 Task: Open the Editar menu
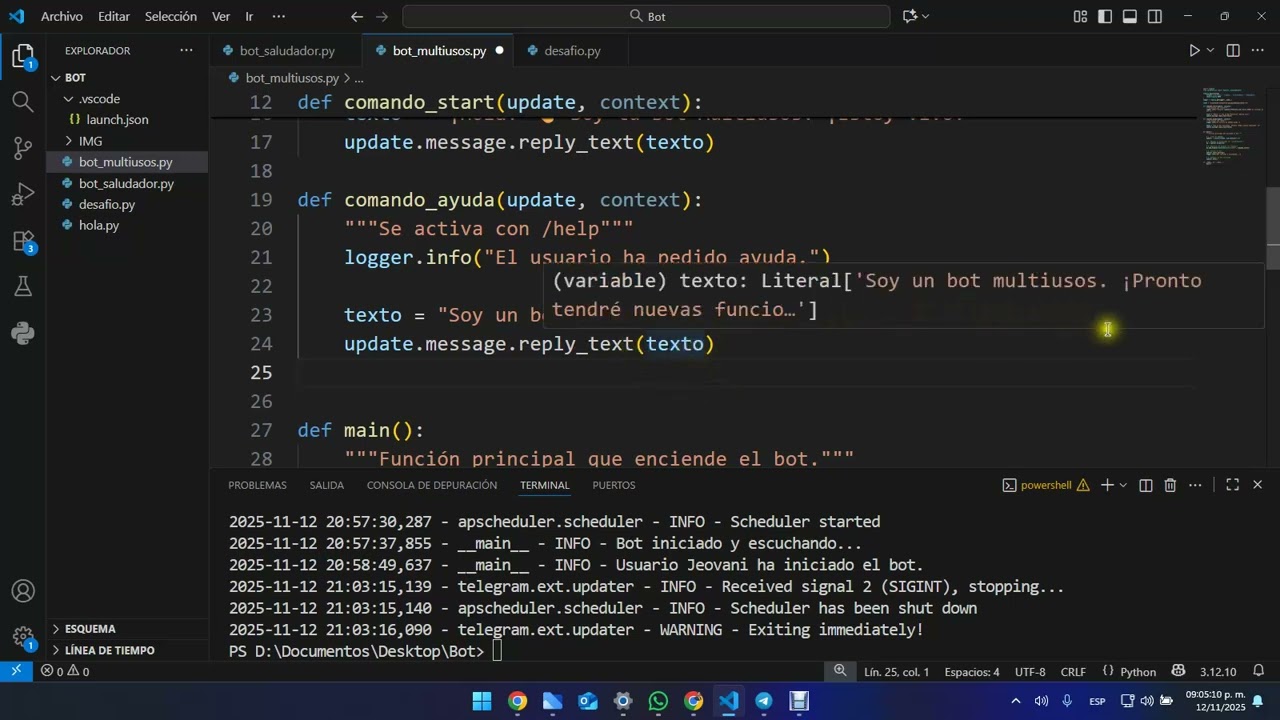point(114,16)
